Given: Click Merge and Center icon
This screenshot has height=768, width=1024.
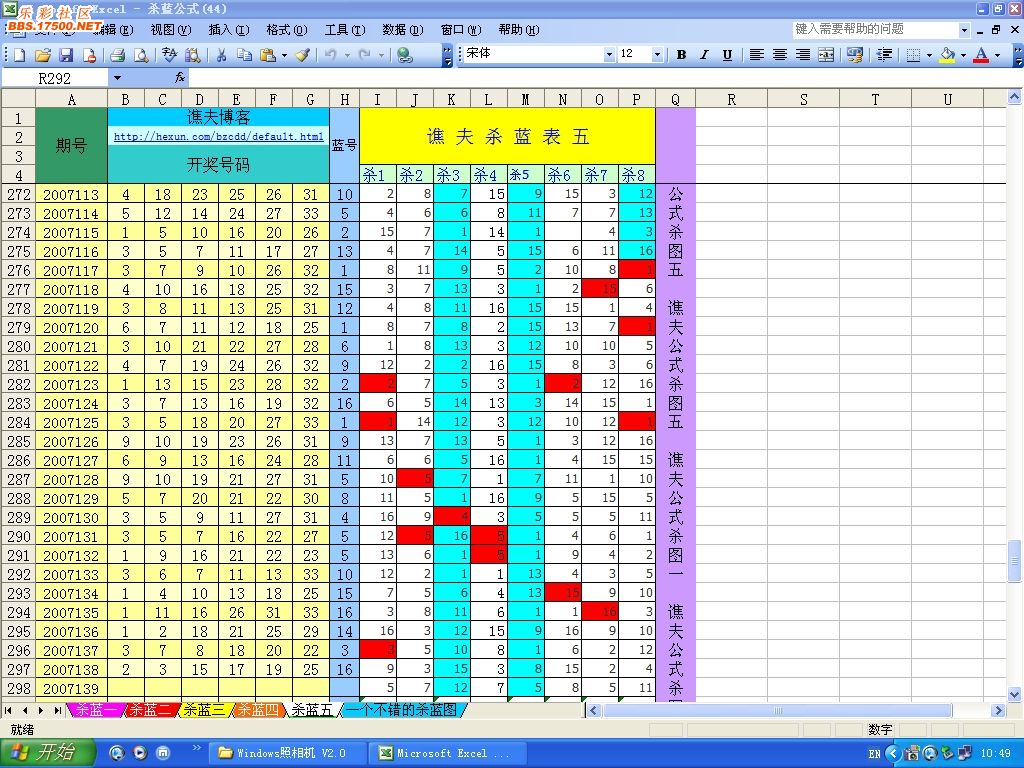Looking at the screenshot, I should point(826,55).
